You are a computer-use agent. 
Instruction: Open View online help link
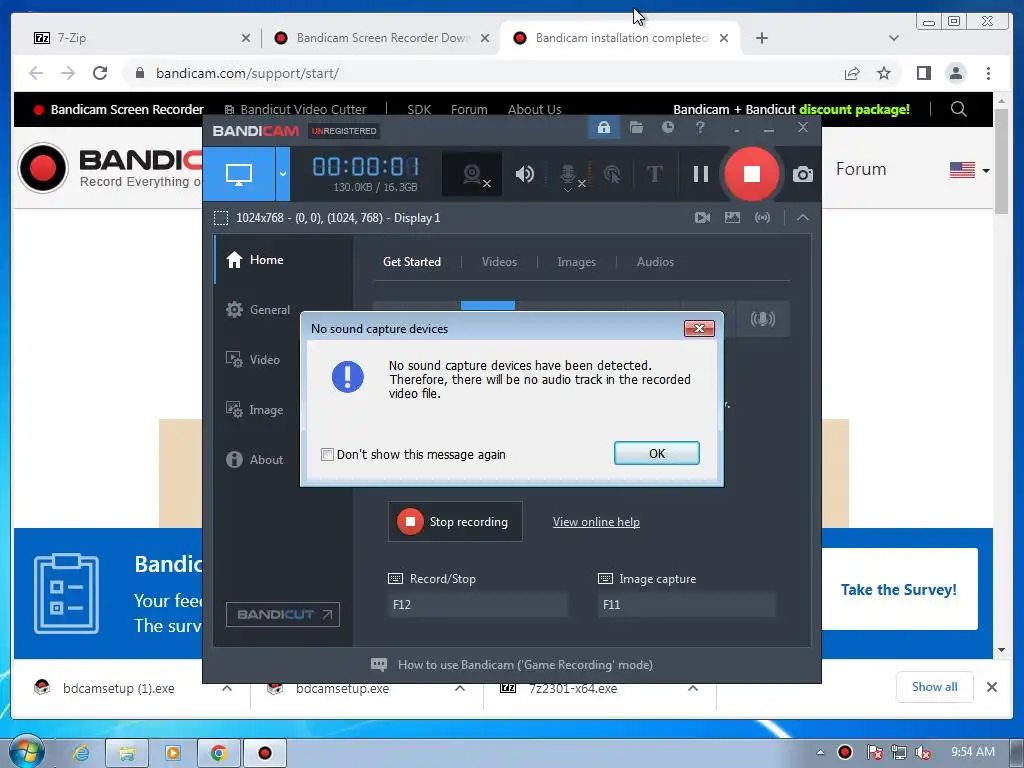tap(596, 522)
